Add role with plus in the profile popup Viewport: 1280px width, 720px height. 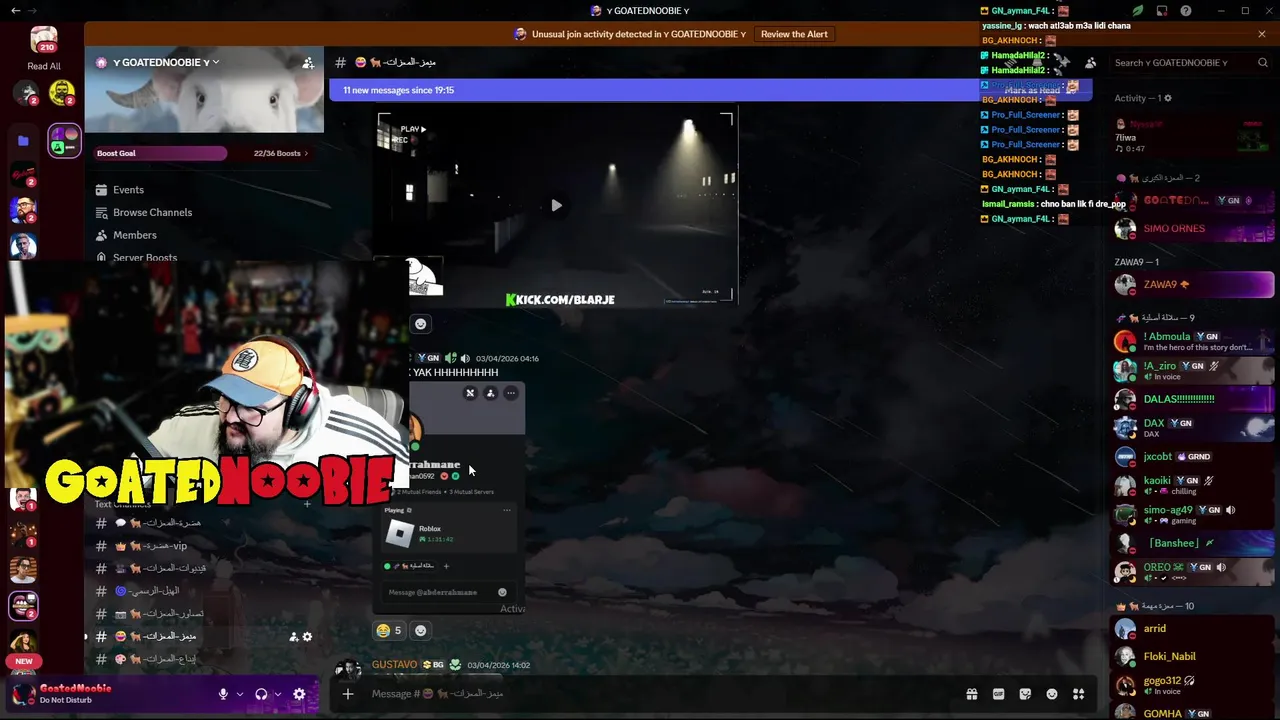click(x=446, y=566)
